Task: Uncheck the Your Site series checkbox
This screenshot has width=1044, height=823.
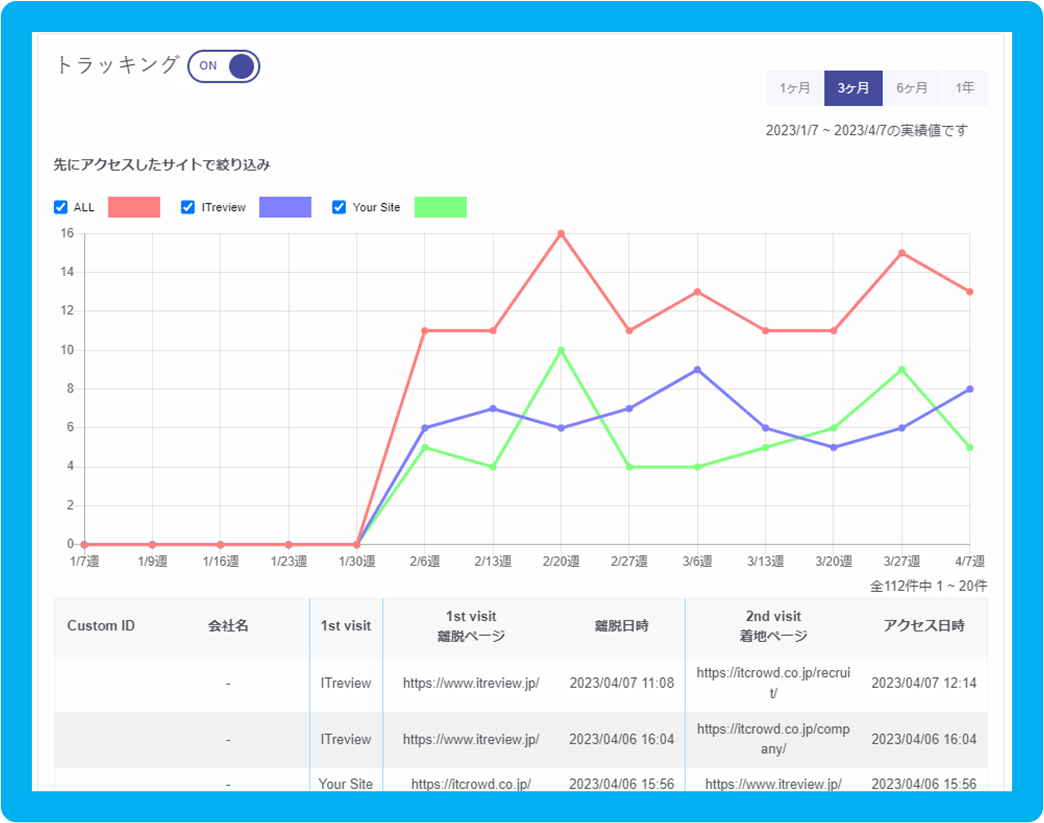Action: tap(339, 207)
